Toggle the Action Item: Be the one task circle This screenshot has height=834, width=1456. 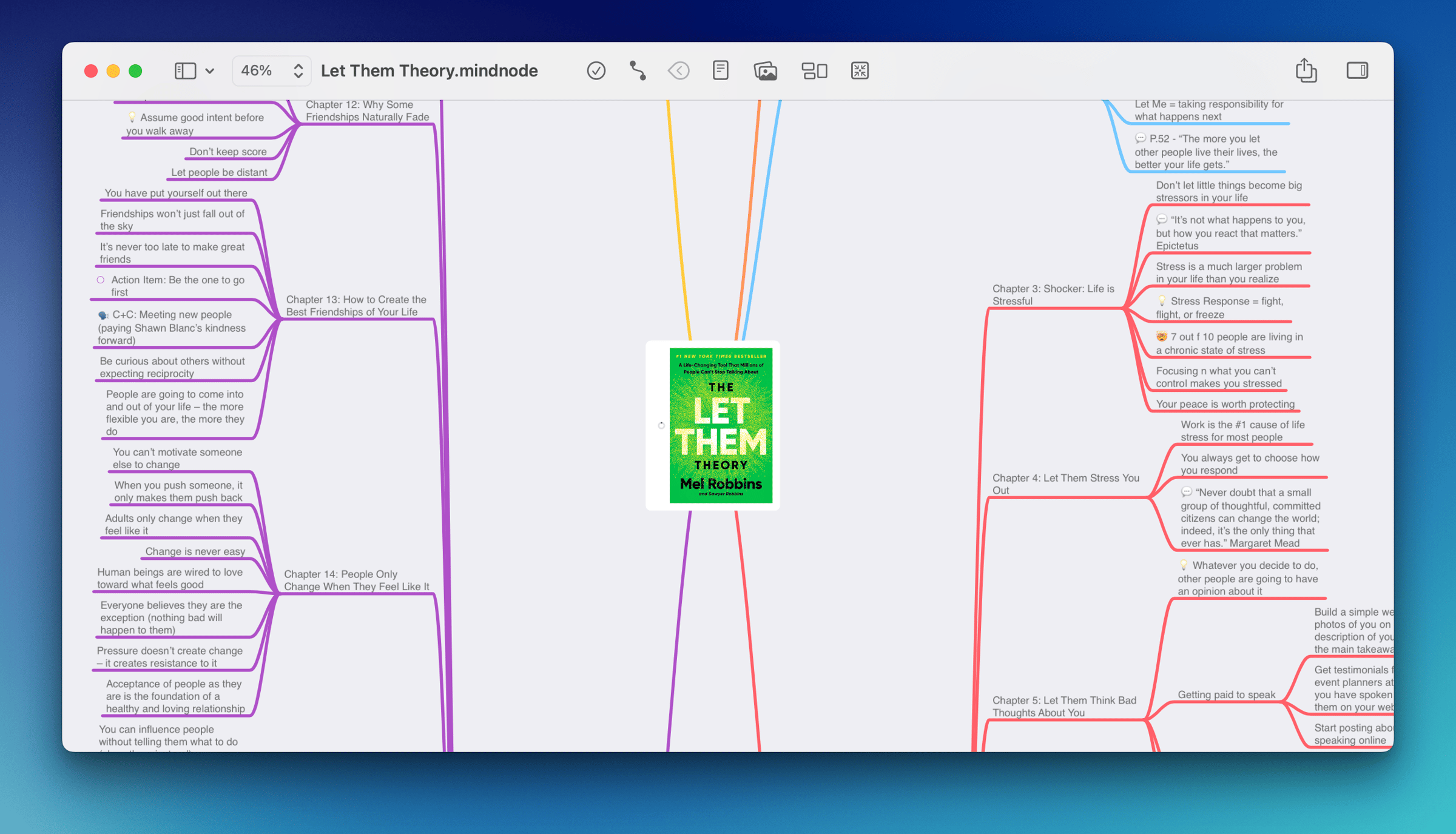[x=101, y=280]
